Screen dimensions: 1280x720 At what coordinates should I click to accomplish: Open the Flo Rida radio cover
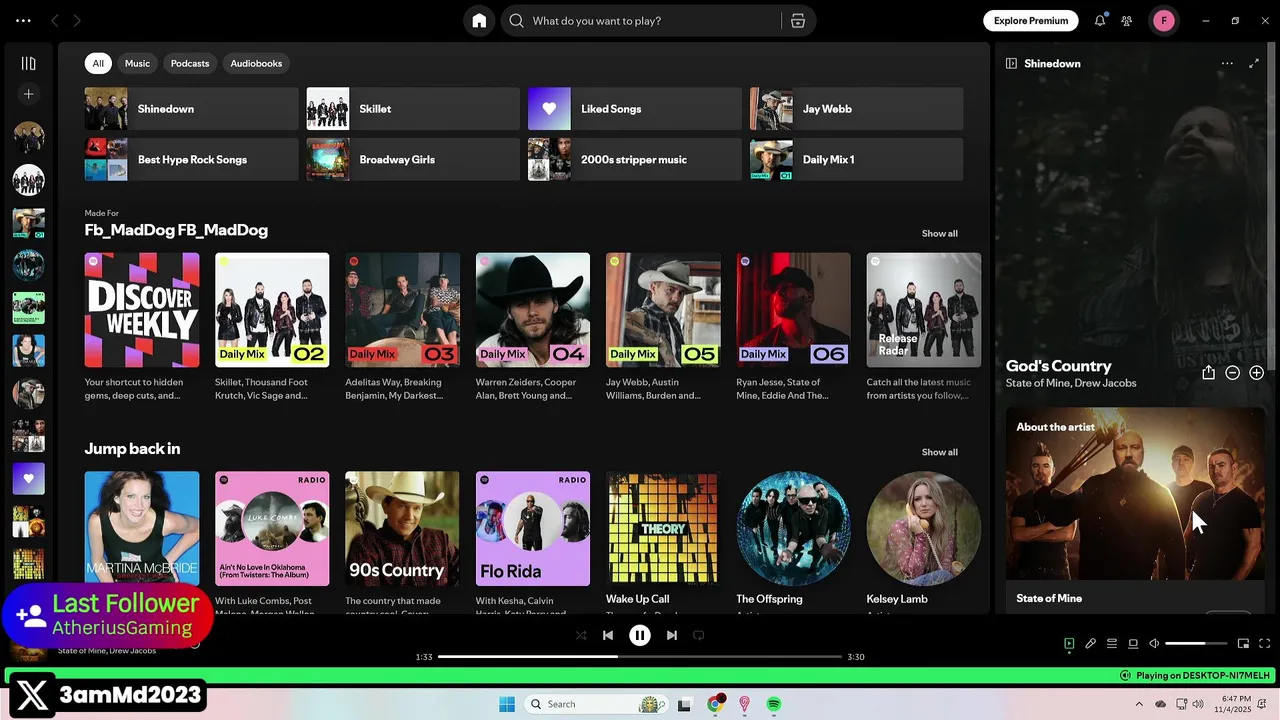click(x=533, y=529)
